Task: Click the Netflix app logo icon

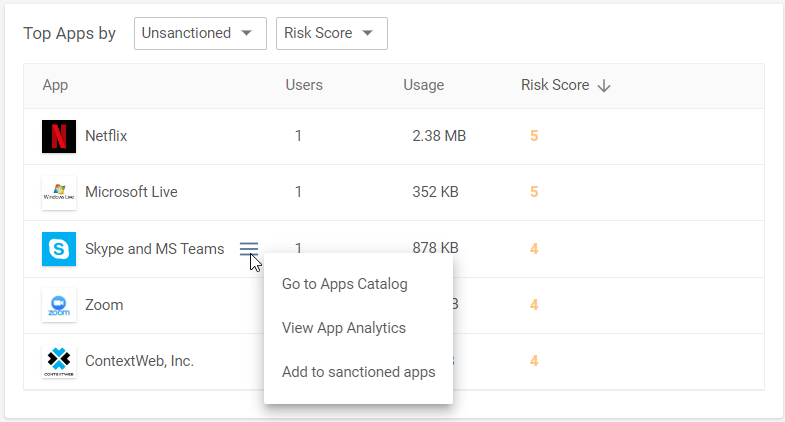Action: pyautogui.click(x=59, y=136)
